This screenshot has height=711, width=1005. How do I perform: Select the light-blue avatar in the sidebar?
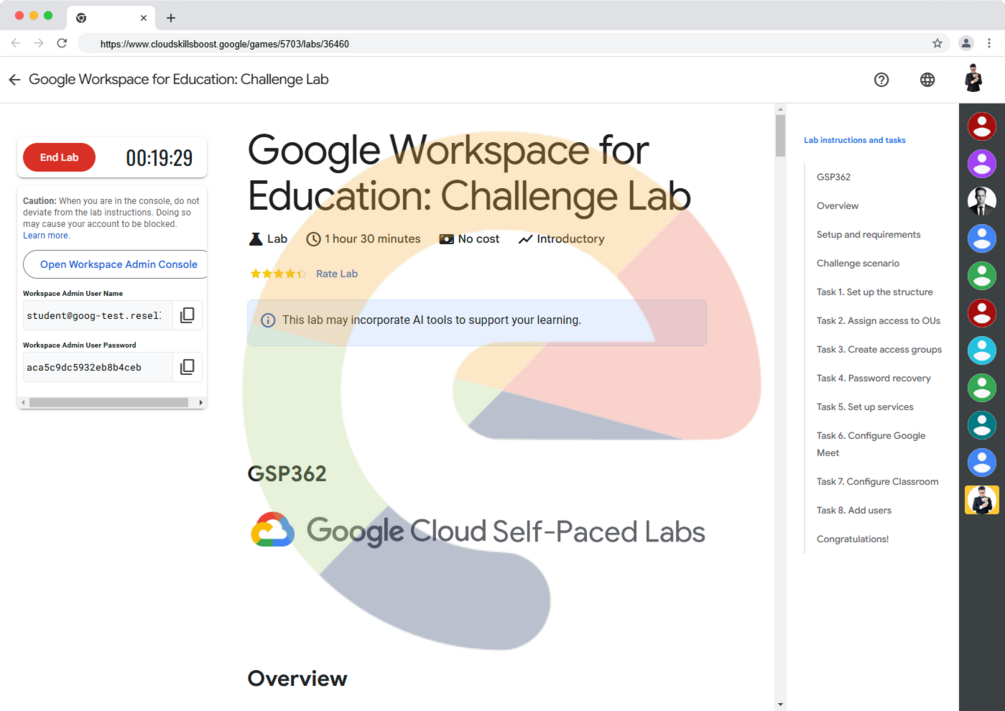tap(981, 351)
